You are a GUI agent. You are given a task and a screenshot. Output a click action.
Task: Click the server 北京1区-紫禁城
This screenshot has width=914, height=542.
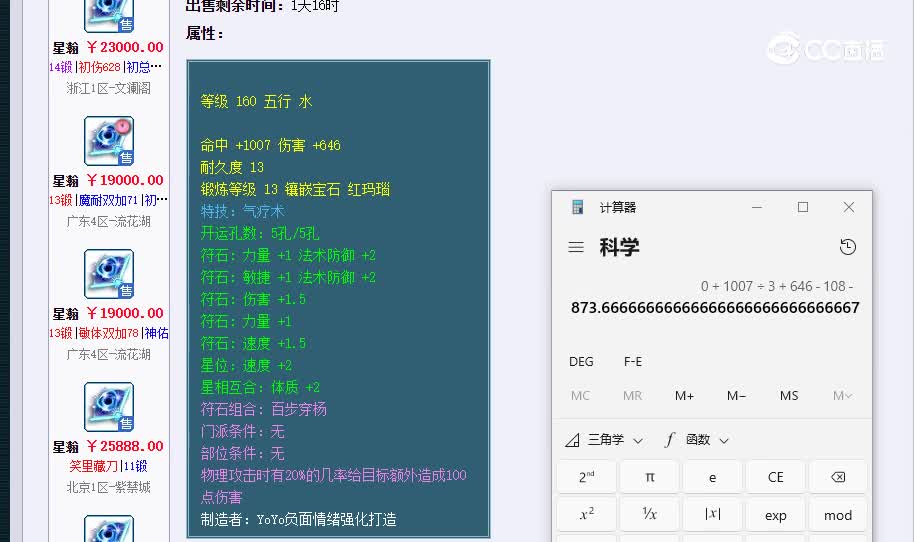(108, 487)
